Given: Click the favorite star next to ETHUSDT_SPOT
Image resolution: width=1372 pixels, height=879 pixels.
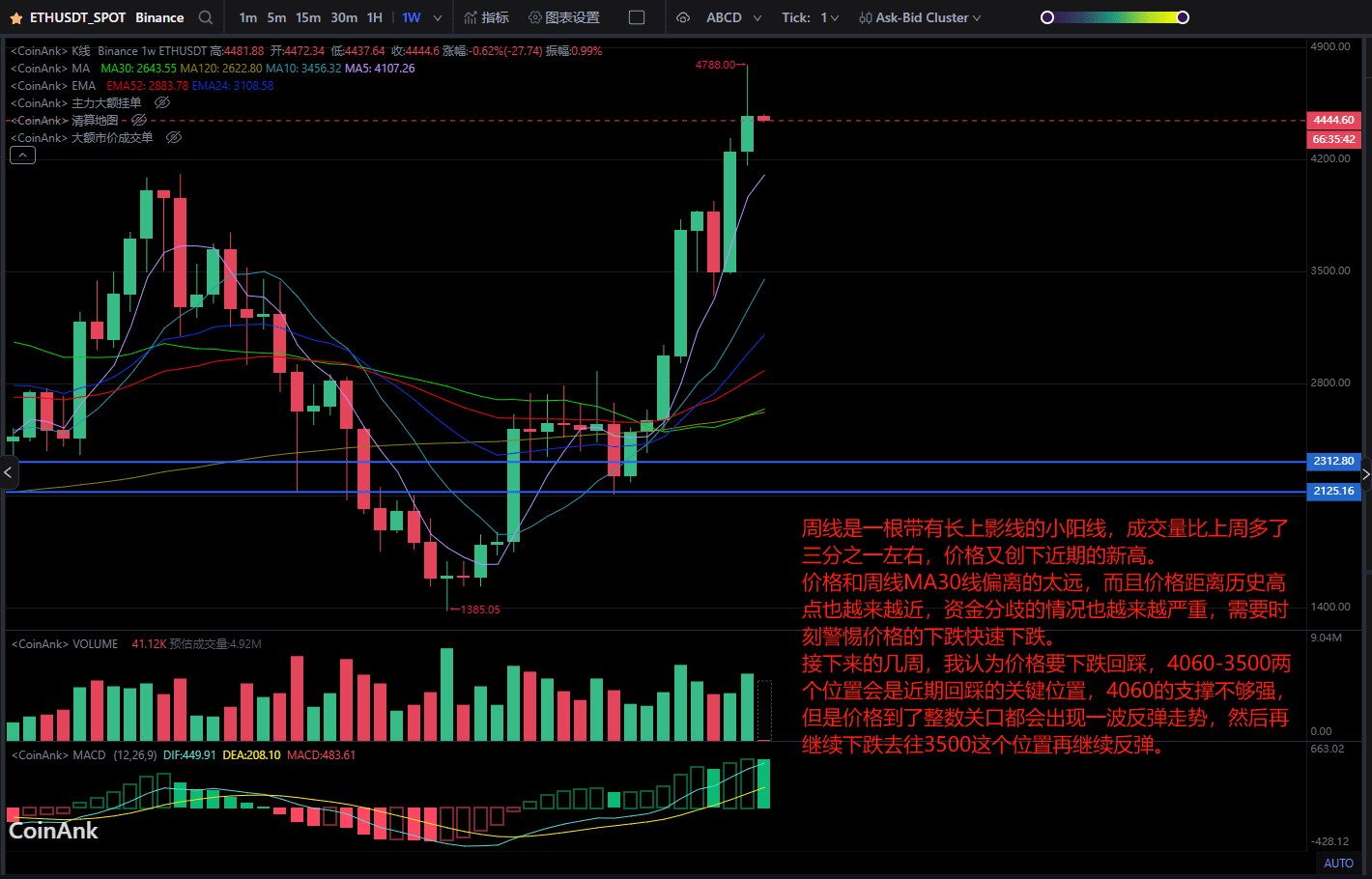Looking at the screenshot, I should tap(15, 18).
